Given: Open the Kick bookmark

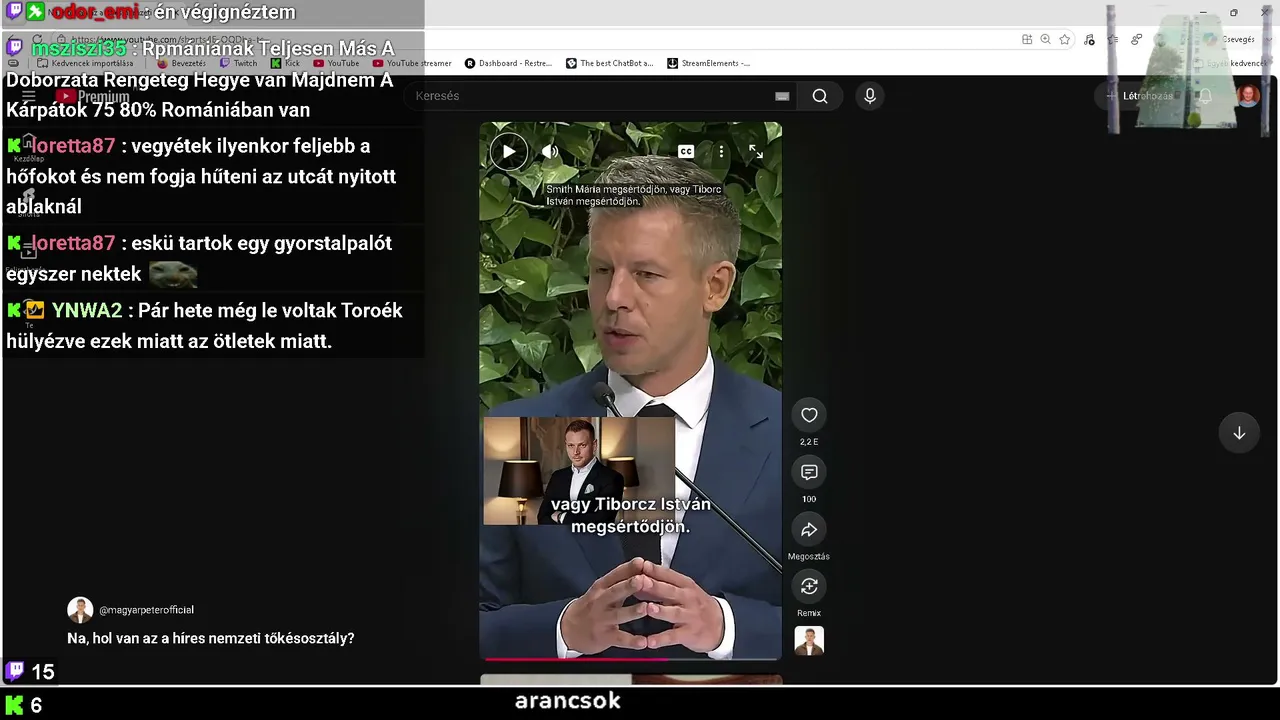Looking at the screenshot, I should point(285,63).
